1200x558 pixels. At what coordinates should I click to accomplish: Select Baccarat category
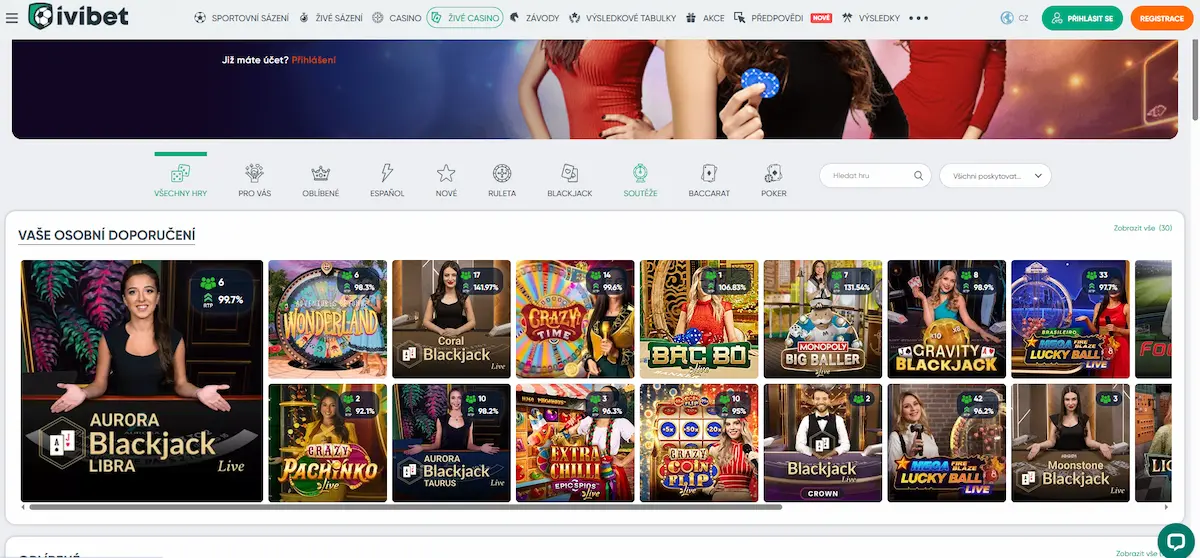pos(709,180)
